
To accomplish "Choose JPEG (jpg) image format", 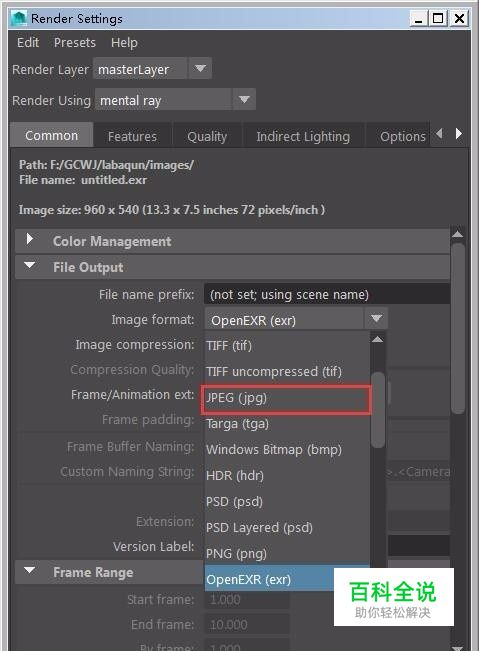I will pos(287,398).
